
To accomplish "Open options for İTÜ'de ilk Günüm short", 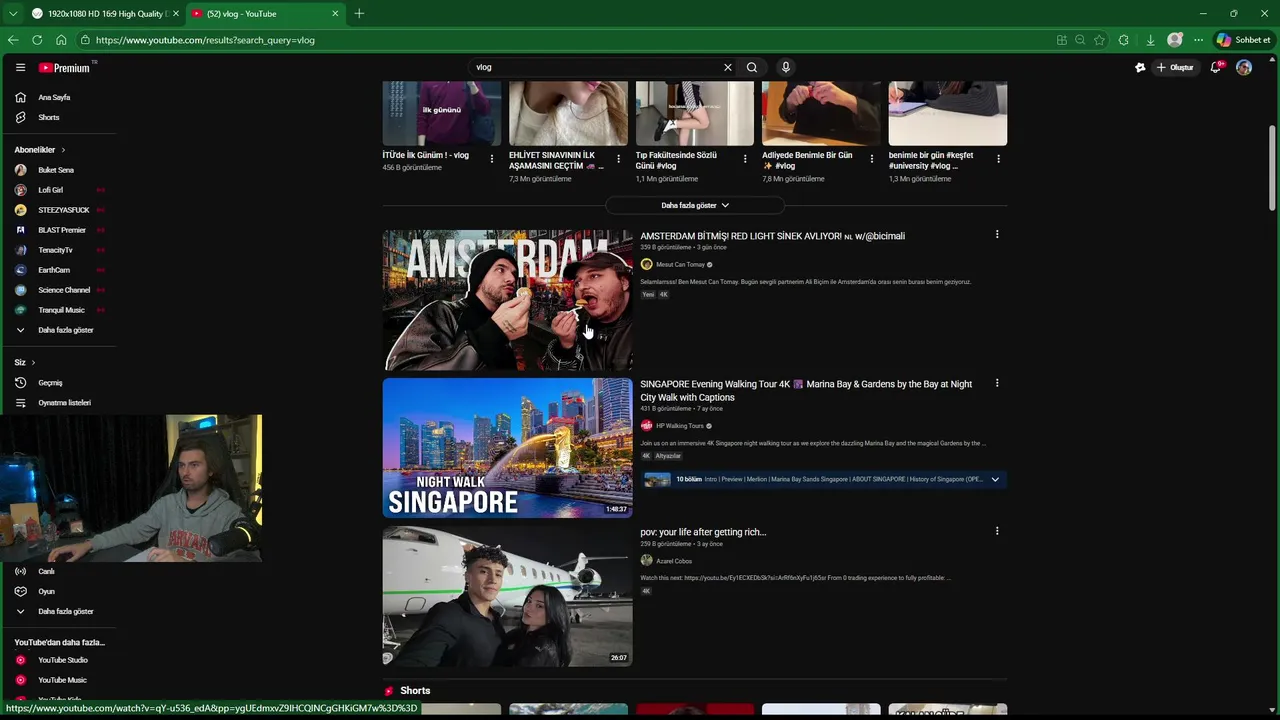I will (491, 158).
